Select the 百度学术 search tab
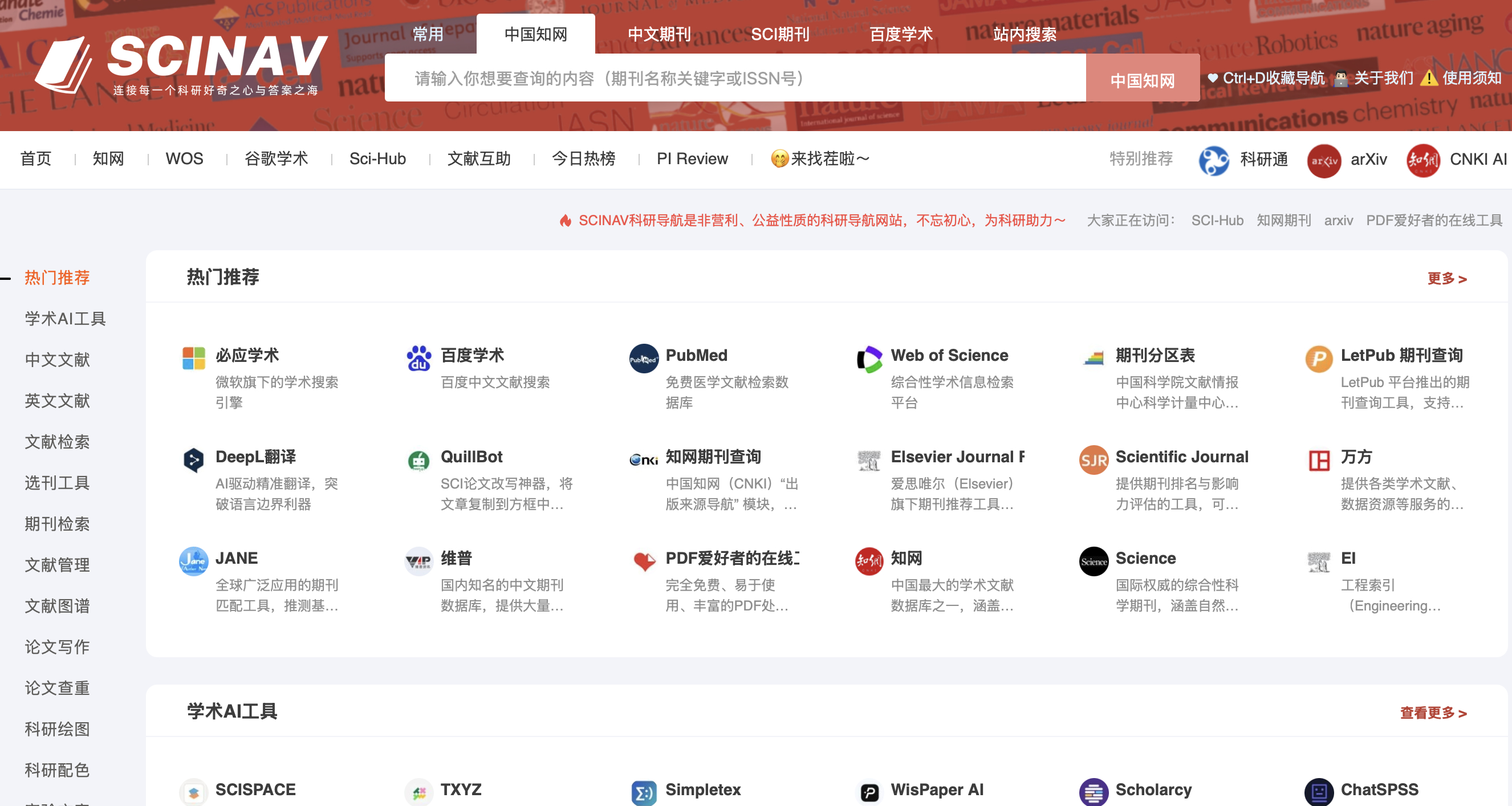The image size is (1512, 806). pos(900,35)
